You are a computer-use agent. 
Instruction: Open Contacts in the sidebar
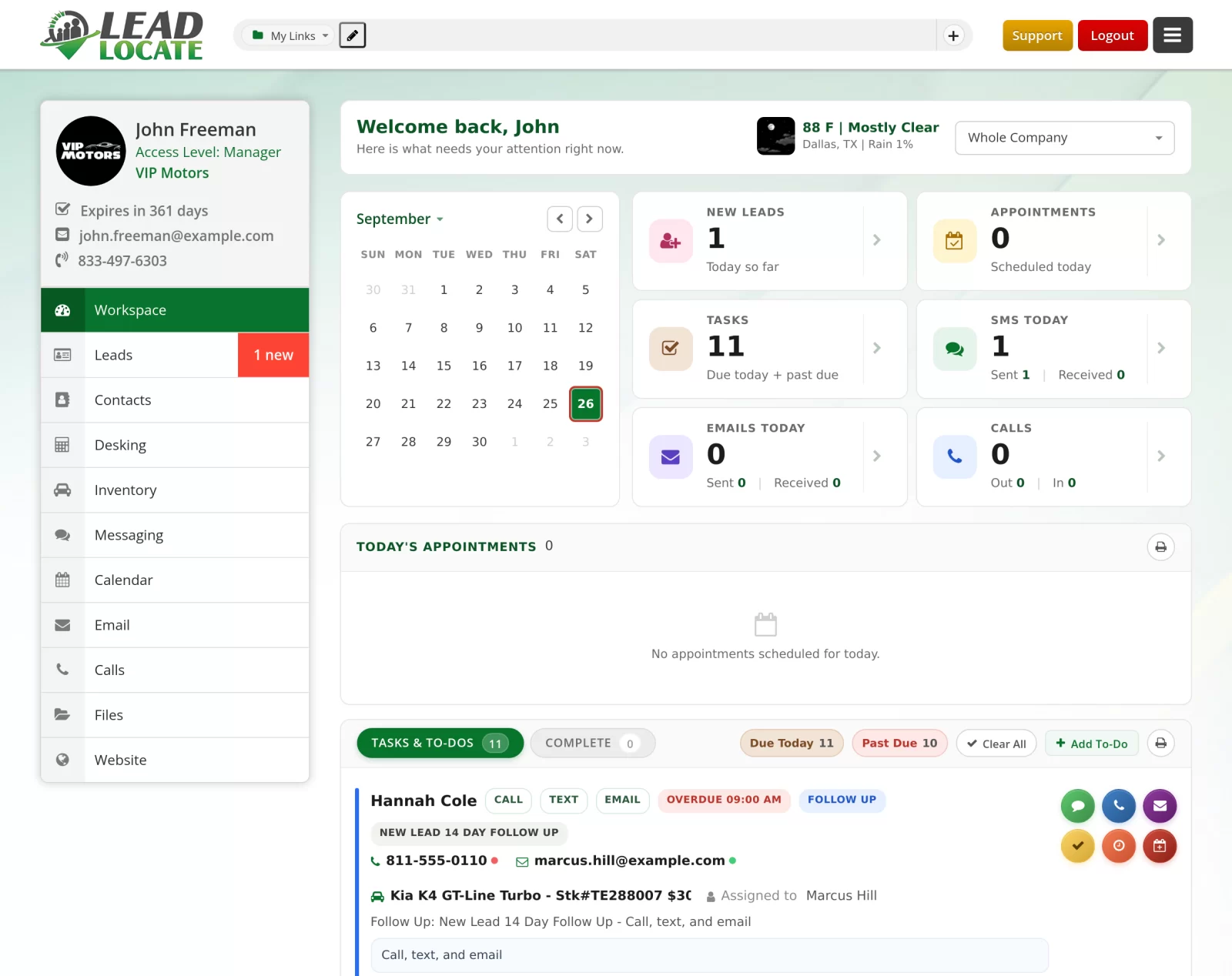point(175,400)
